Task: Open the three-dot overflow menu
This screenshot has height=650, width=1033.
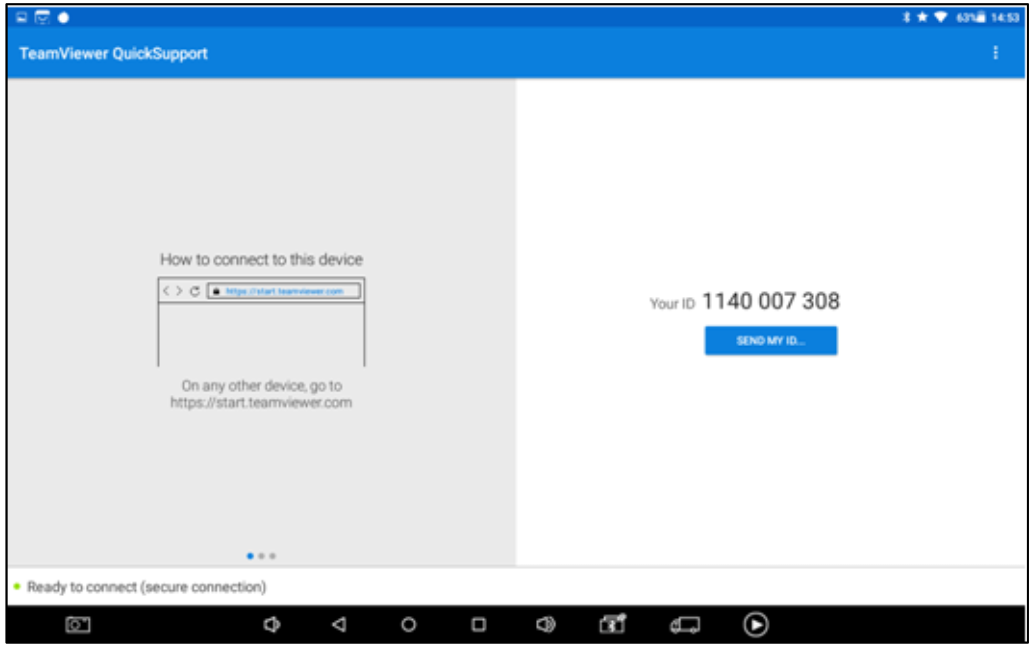Action: coord(995,53)
